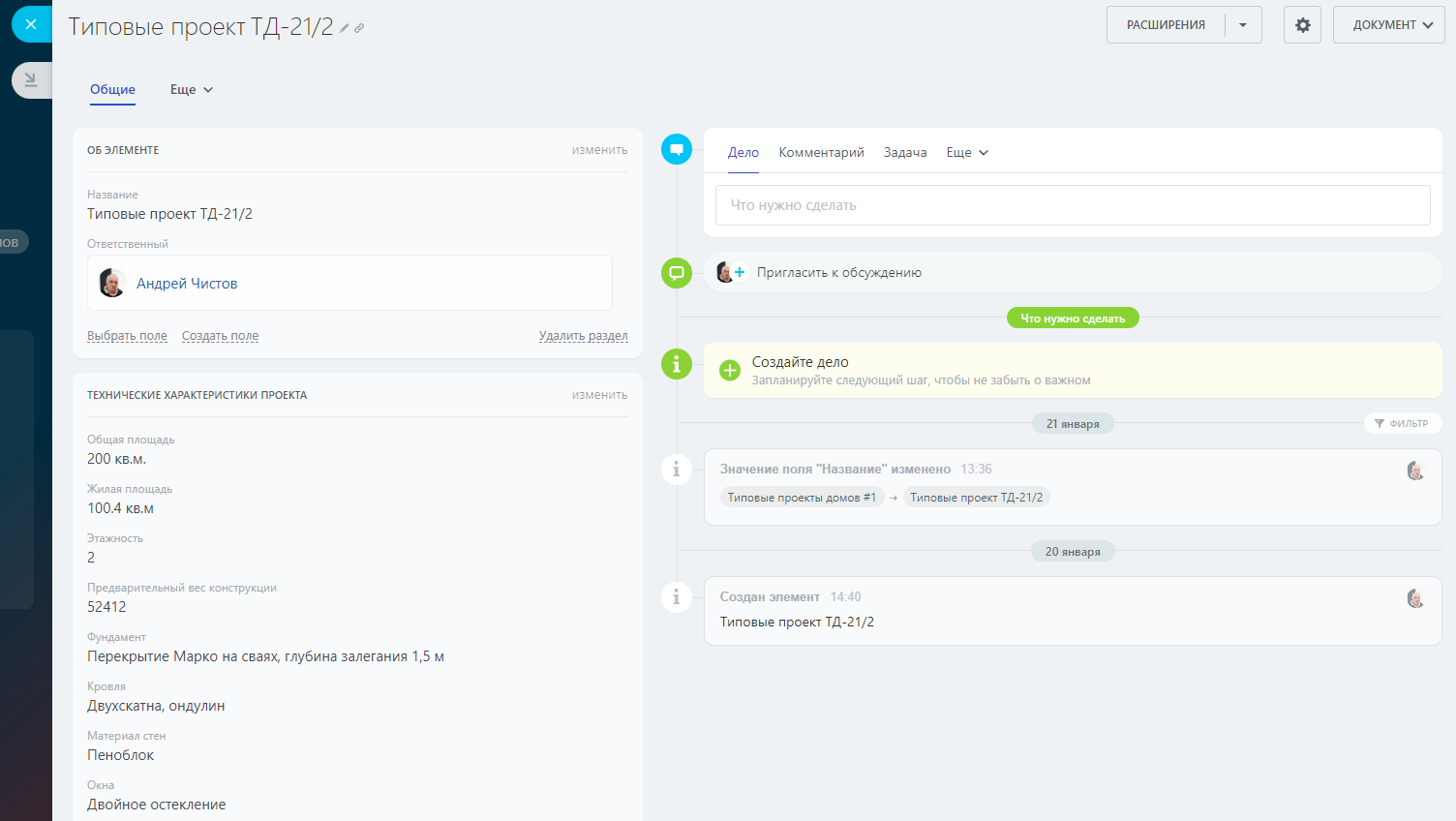Image resolution: width=1456 pixels, height=821 pixels.
Task: Click изменить in Технические характеристики section
Action: 599,395
